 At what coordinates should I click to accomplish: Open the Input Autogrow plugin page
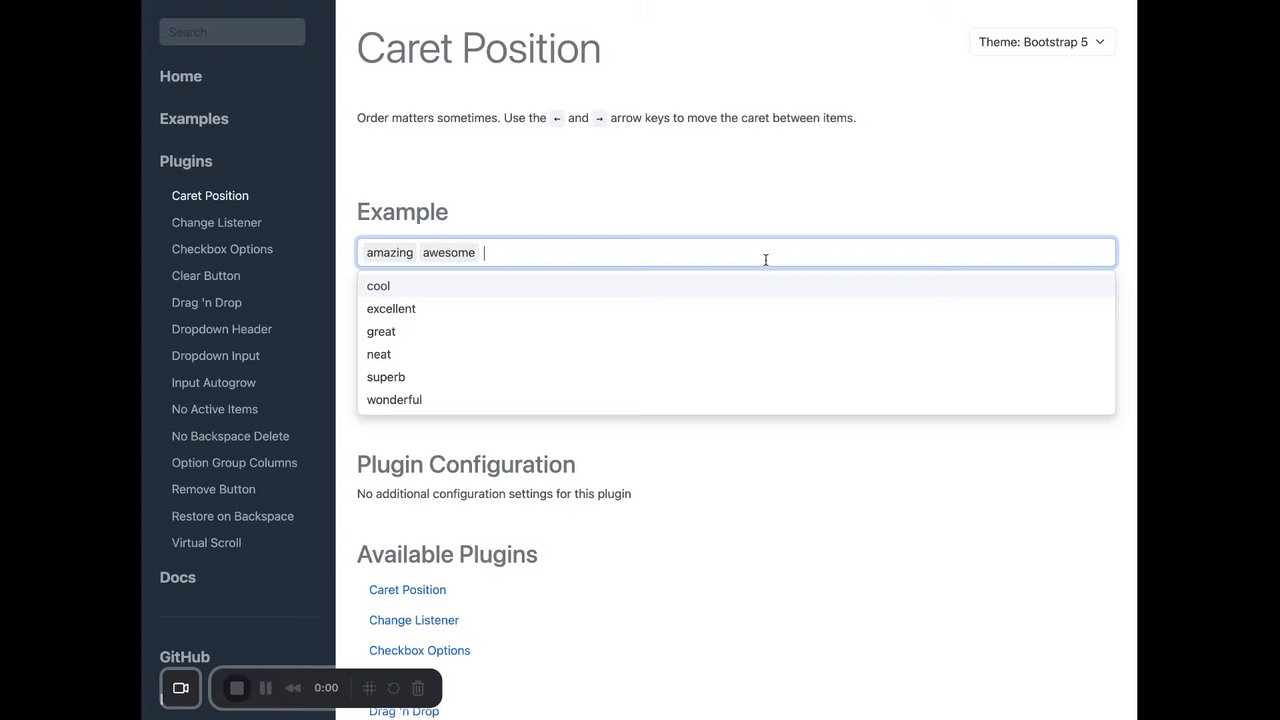(214, 383)
